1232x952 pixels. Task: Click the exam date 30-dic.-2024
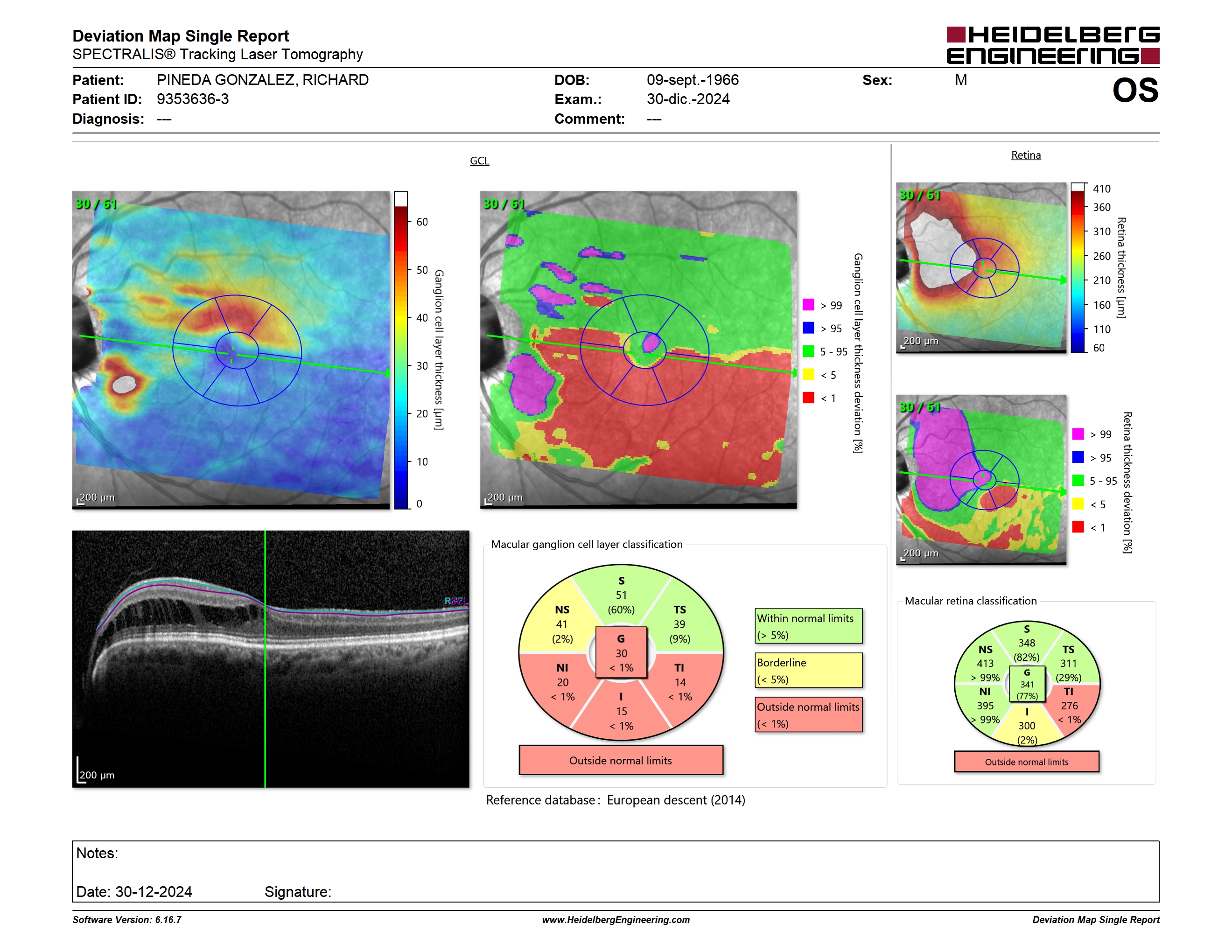click(x=688, y=99)
